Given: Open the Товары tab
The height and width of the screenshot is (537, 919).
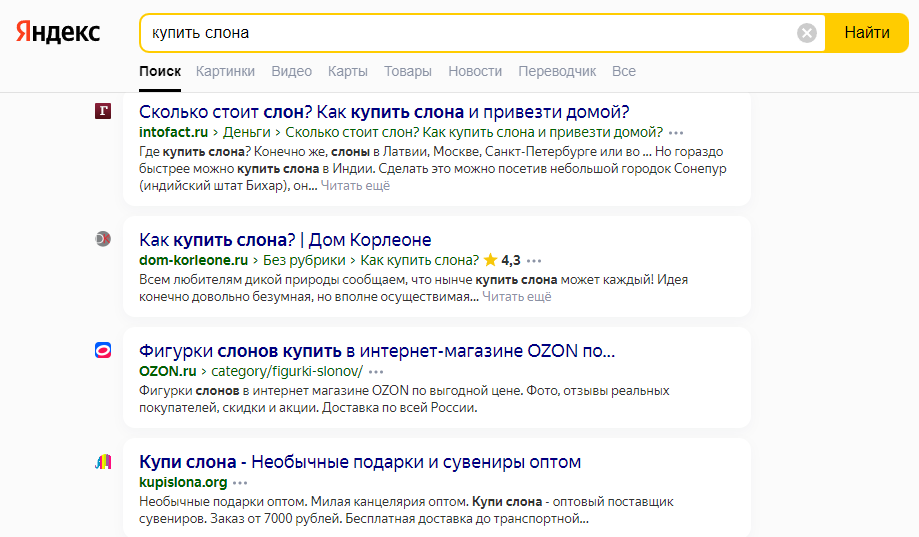Looking at the screenshot, I should tap(408, 72).
